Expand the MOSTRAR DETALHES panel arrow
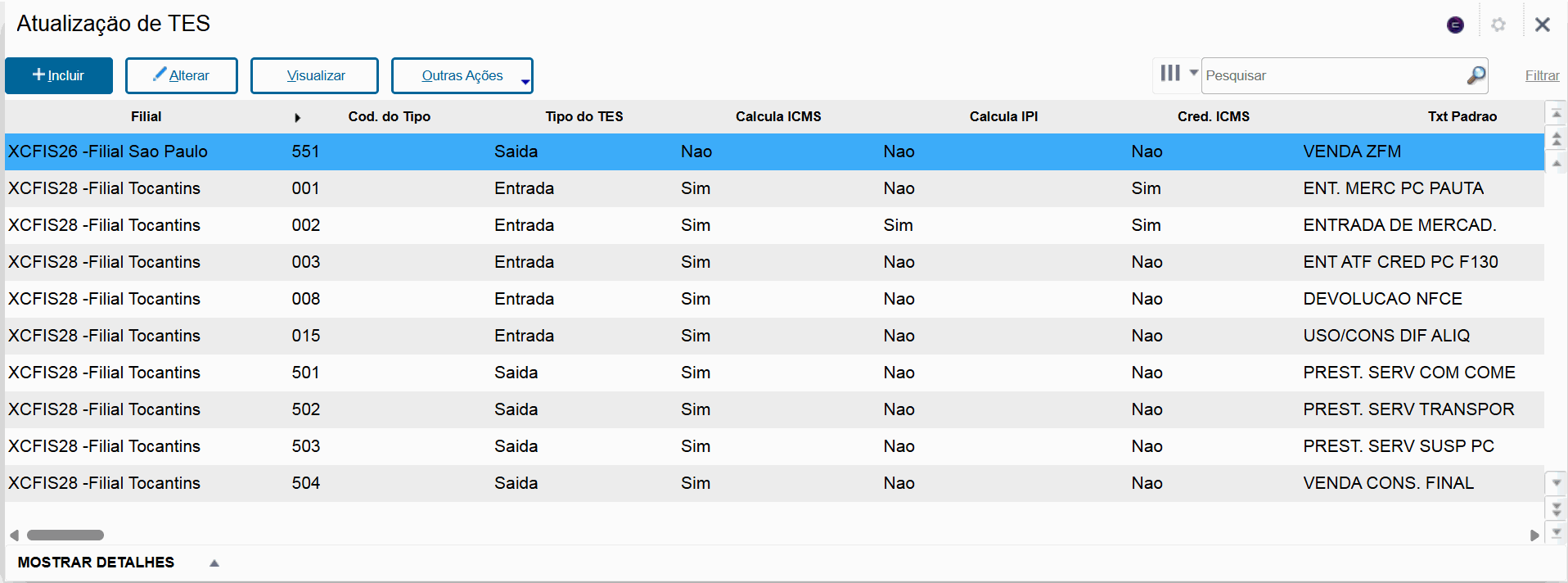This screenshot has height=583, width=1568. [x=214, y=563]
